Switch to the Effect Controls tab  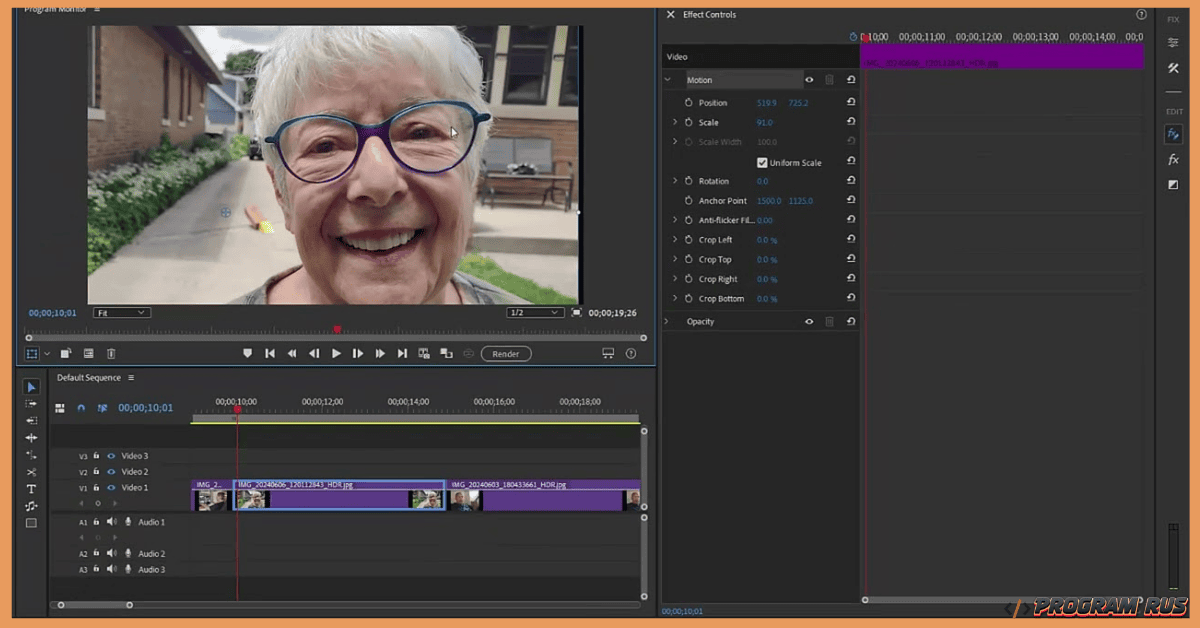click(710, 14)
